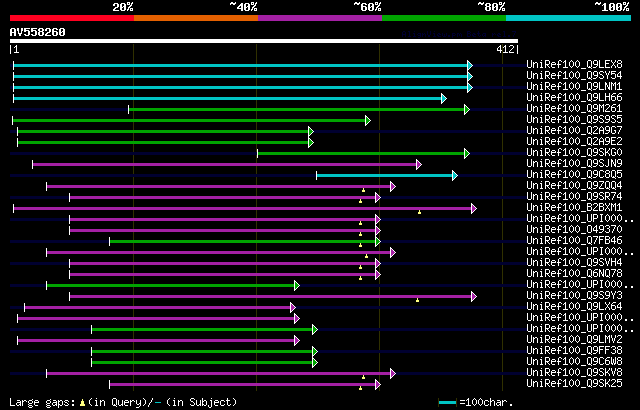Open the UniRef100_Q9M261 hit label
Viewport: 640px width, 410px height.
coord(574,109)
